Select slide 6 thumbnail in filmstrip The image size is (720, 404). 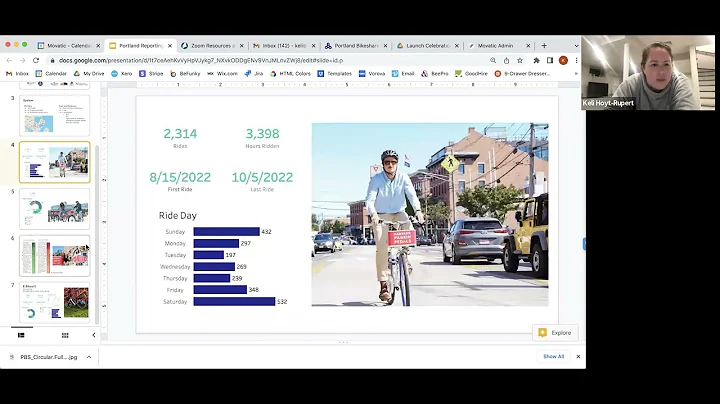tap(55, 256)
